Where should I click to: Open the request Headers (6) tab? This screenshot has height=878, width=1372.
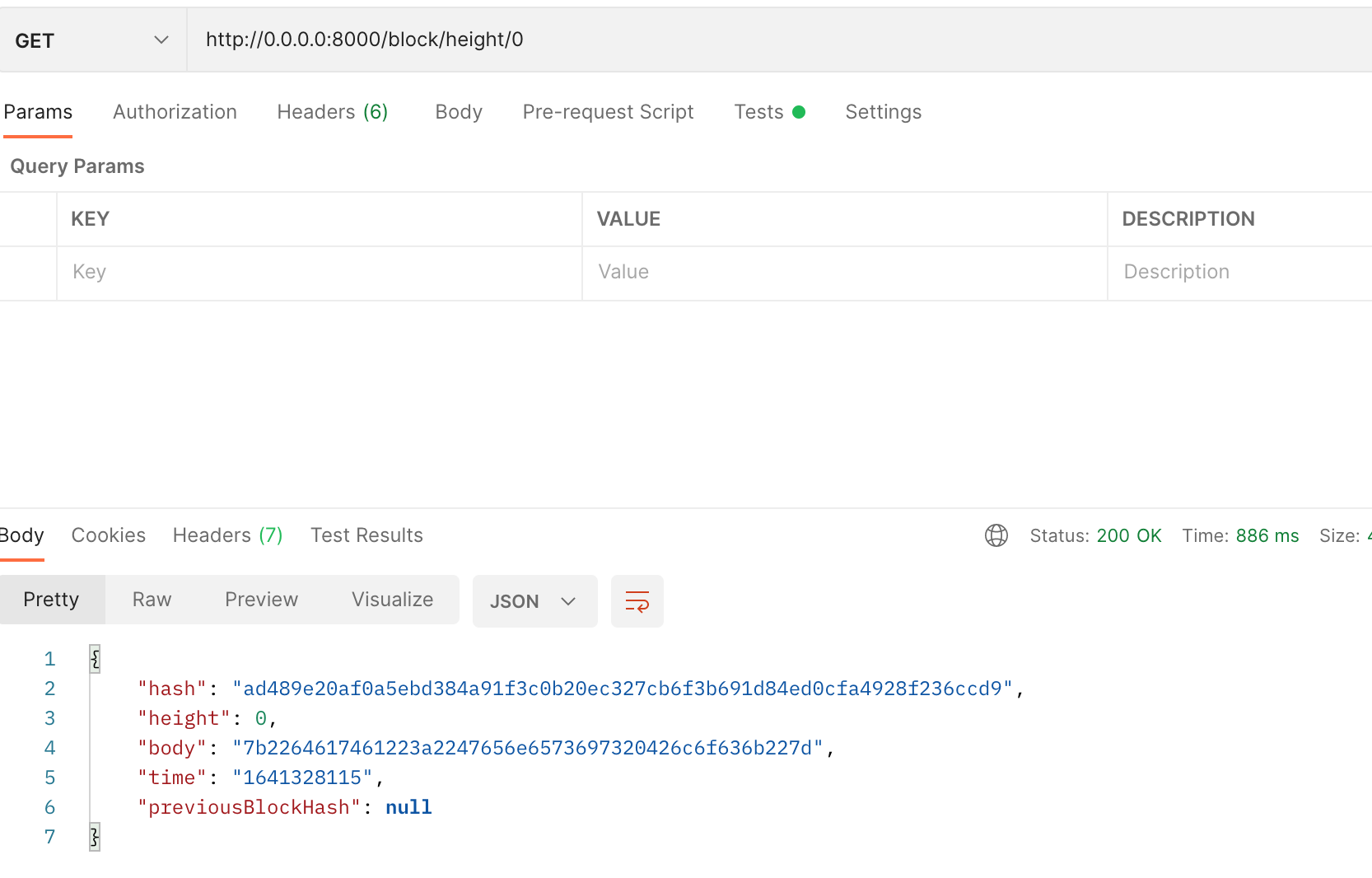tap(333, 112)
